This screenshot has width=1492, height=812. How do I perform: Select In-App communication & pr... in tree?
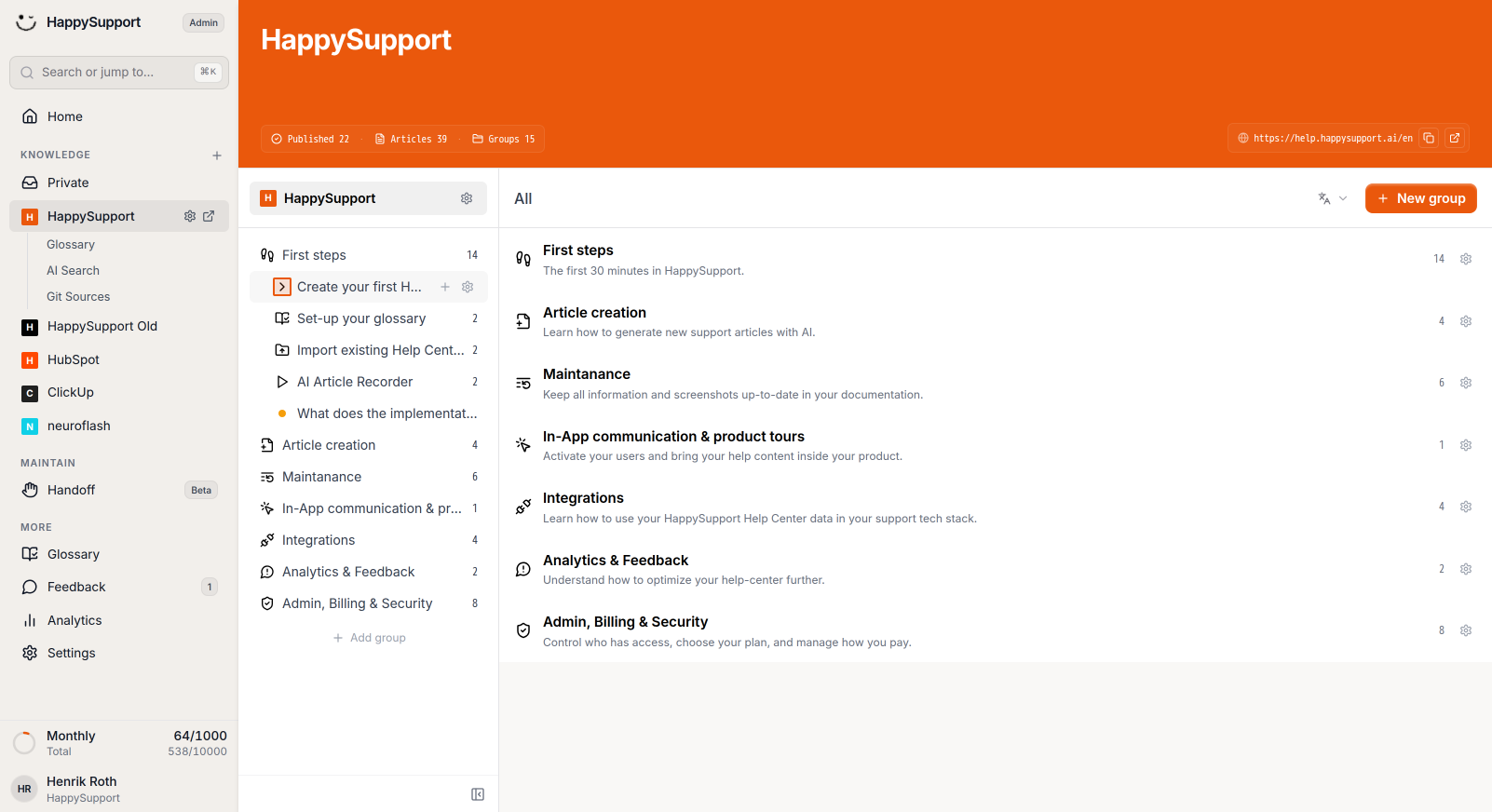(369, 508)
